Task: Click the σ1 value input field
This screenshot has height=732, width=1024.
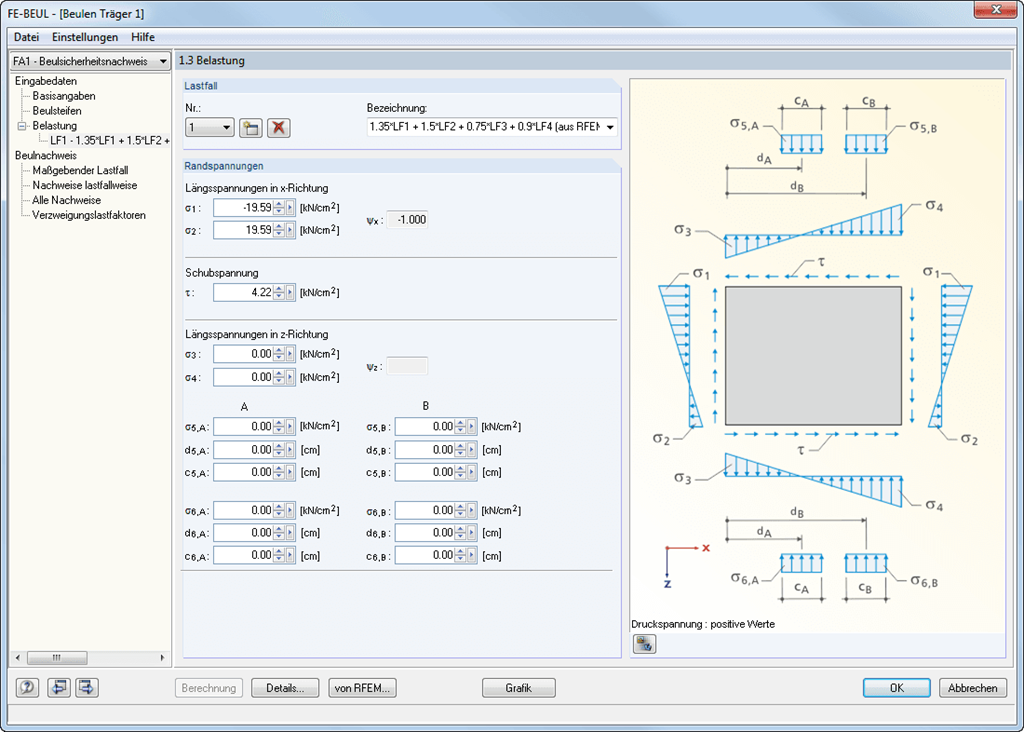Action: (x=243, y=208)
